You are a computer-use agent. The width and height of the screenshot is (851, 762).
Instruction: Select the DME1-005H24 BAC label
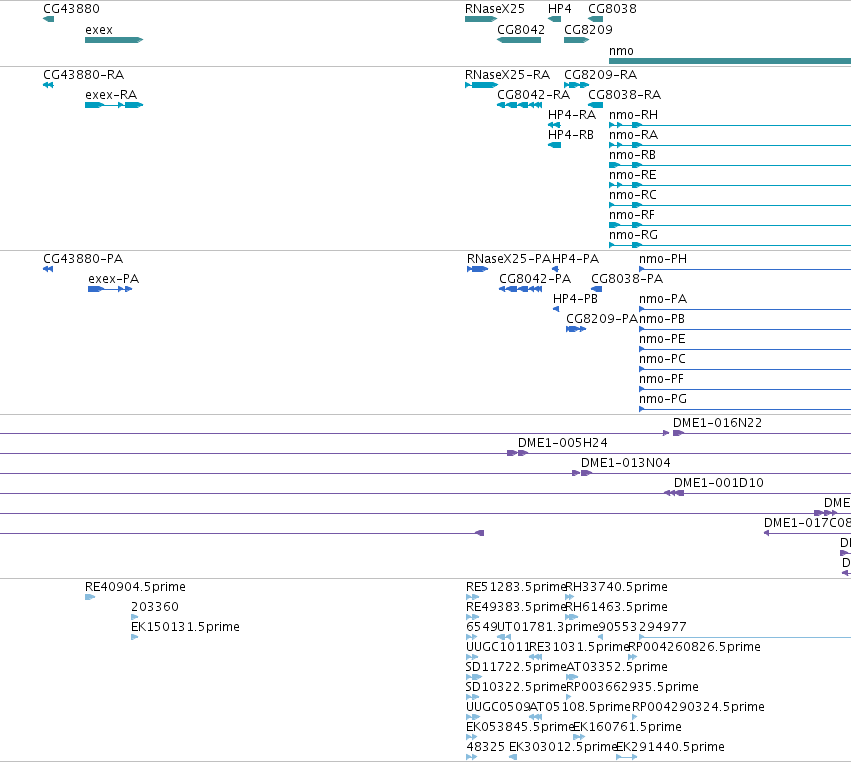click(562, 443)
